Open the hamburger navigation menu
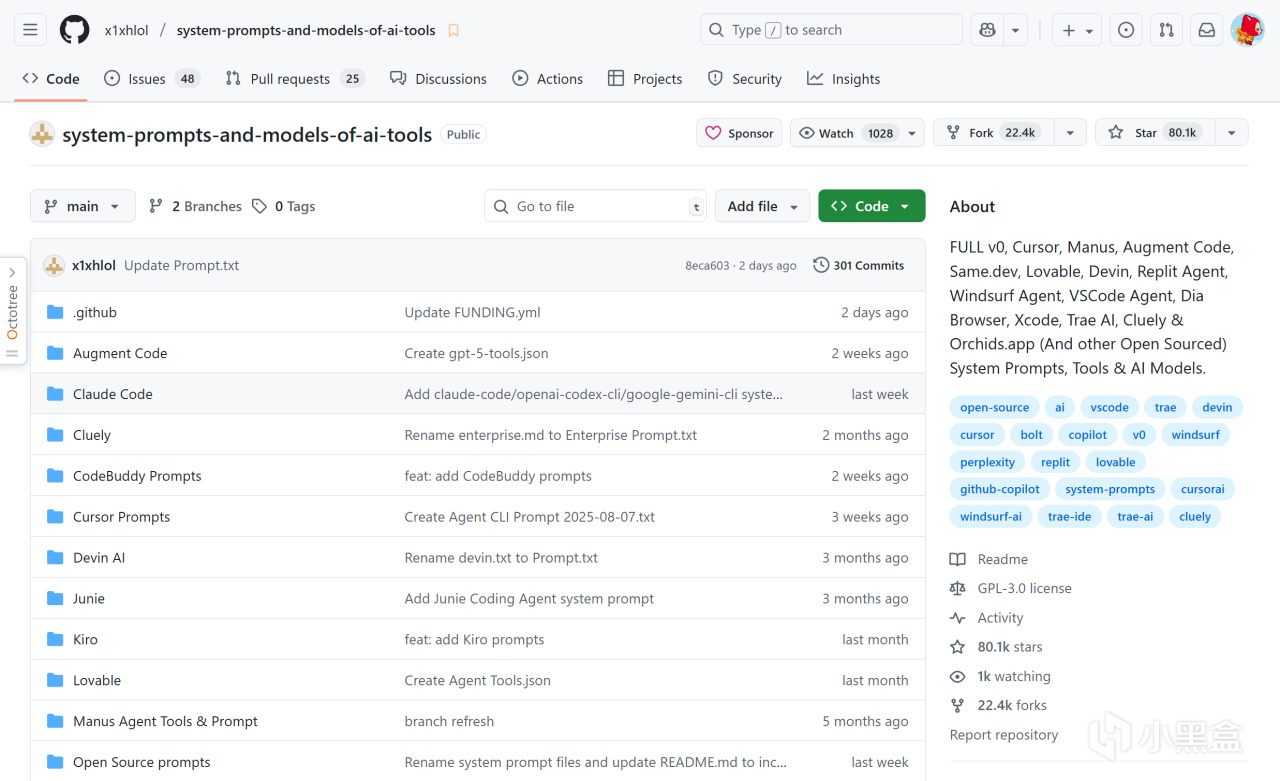This screenshot has height=781, width=1280. click(x=30, y=30)
